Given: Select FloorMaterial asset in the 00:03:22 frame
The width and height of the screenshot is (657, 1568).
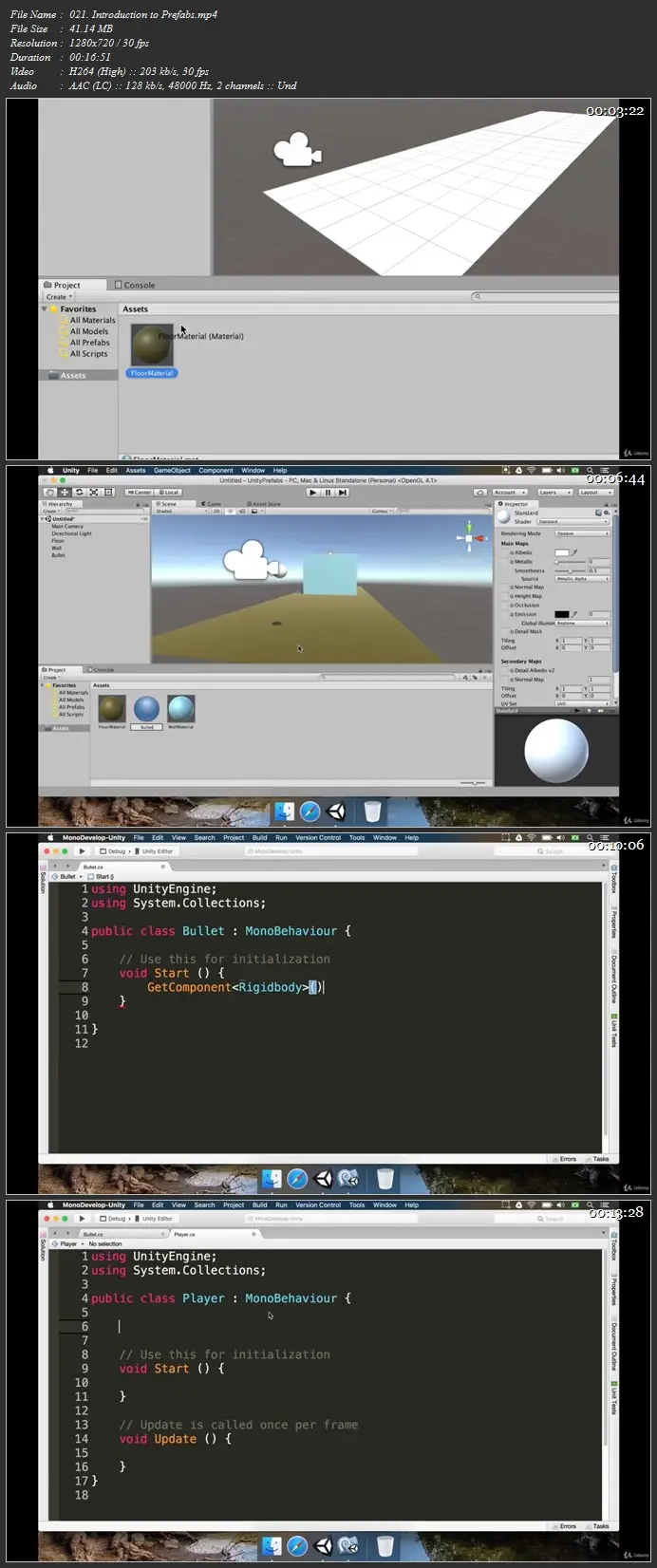Looking at the screenshot, I should coord(152,349).
